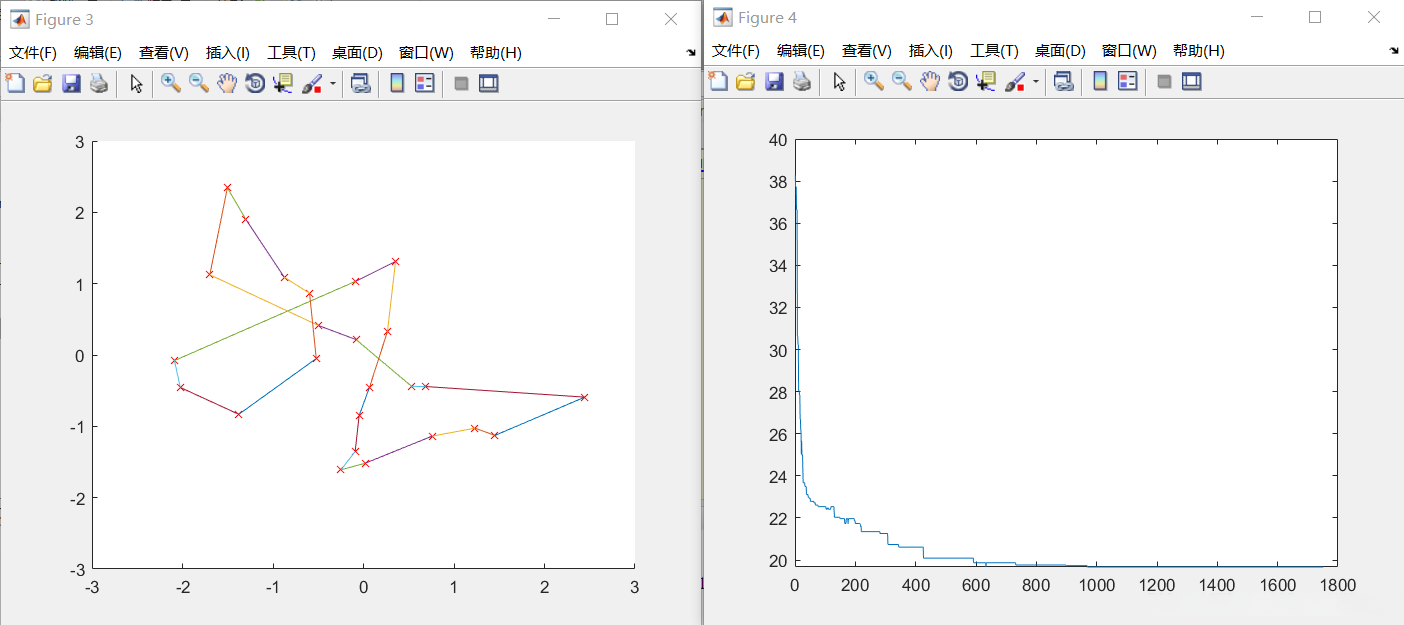Open brush color dropdown arrow in Figure 3
Screen dimensions: 1404x625
tap(333, 83)
